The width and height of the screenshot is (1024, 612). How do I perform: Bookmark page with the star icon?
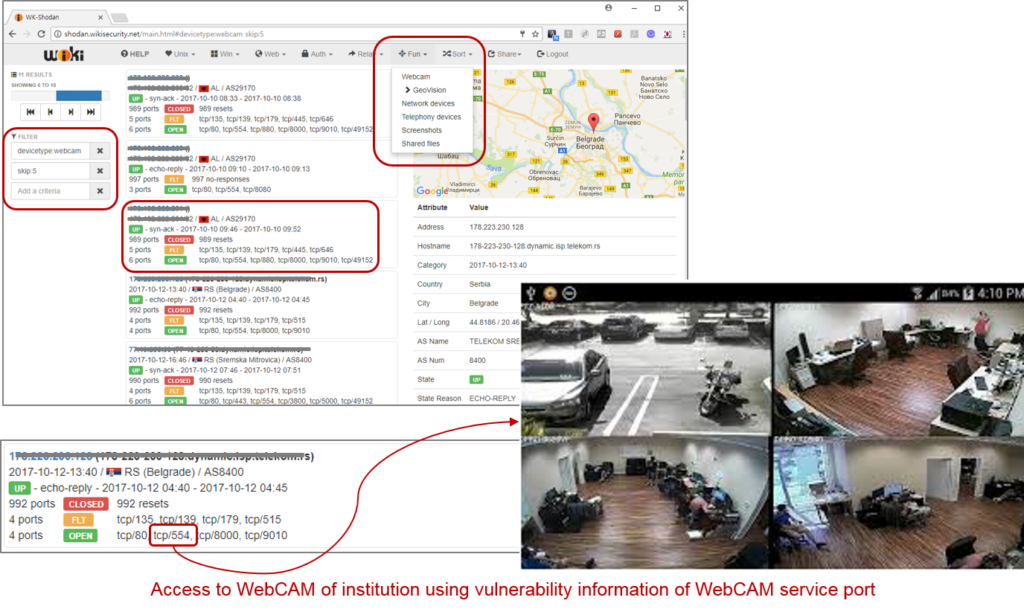(x=537, y=33)
